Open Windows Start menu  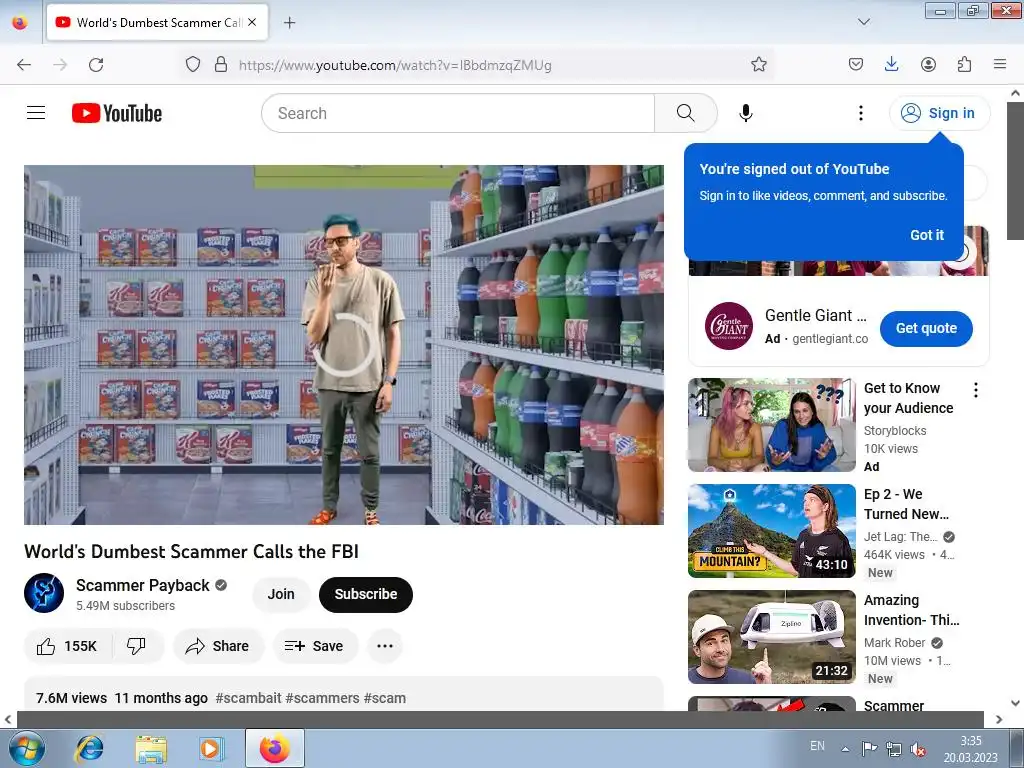tap(26, 748)
